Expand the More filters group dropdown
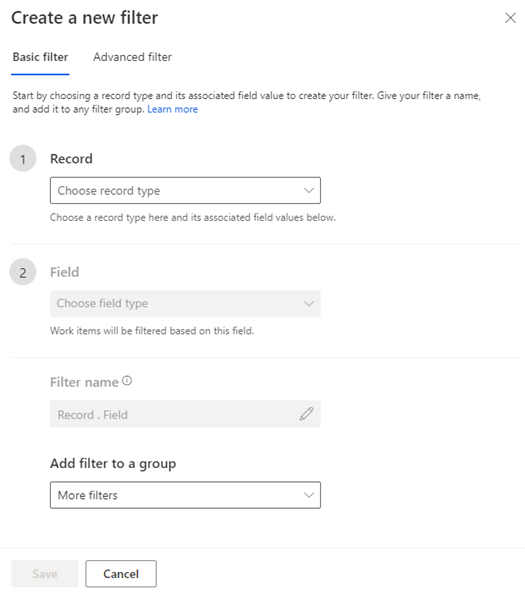Screen dimensions: 525x600 click(185, 495)
